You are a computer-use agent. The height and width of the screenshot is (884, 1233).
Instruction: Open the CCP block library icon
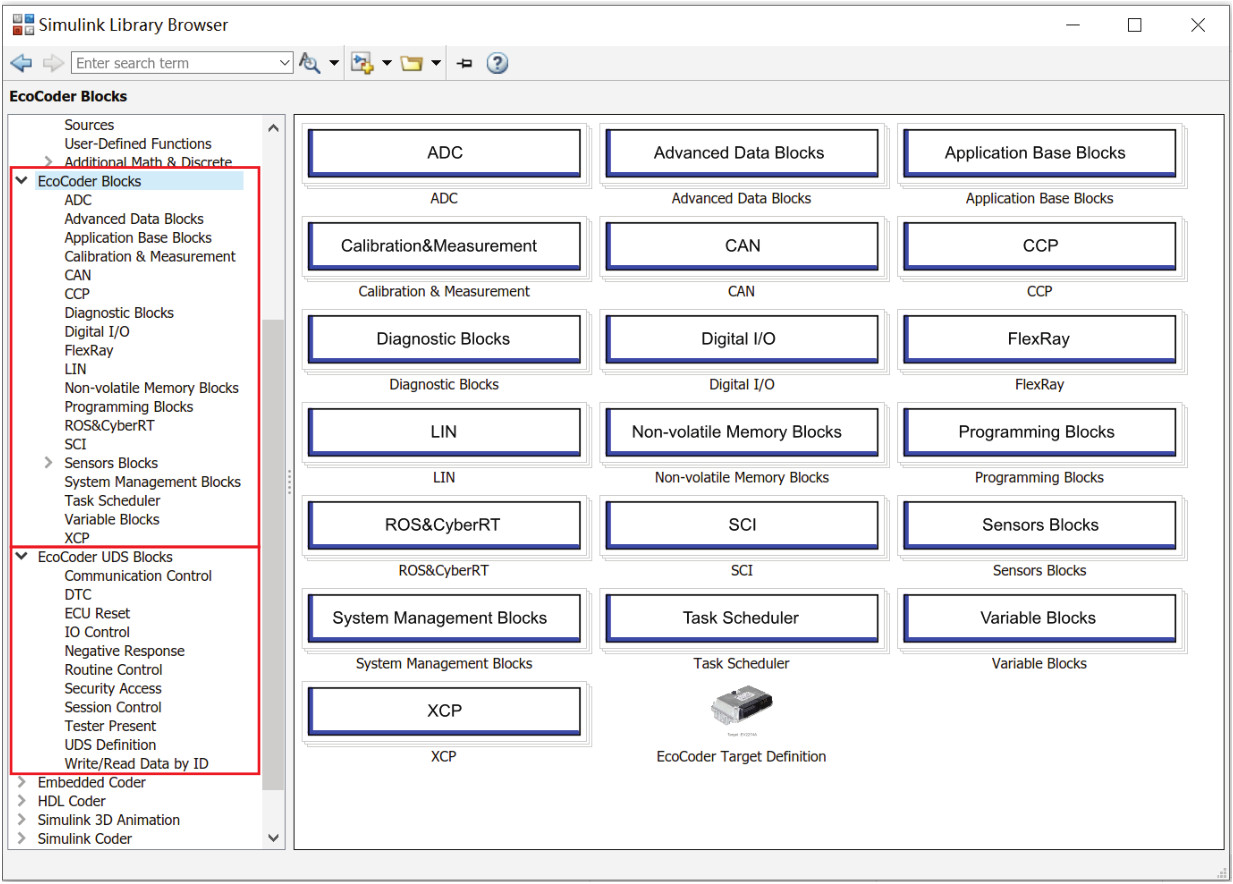[x=1039, y=246]
